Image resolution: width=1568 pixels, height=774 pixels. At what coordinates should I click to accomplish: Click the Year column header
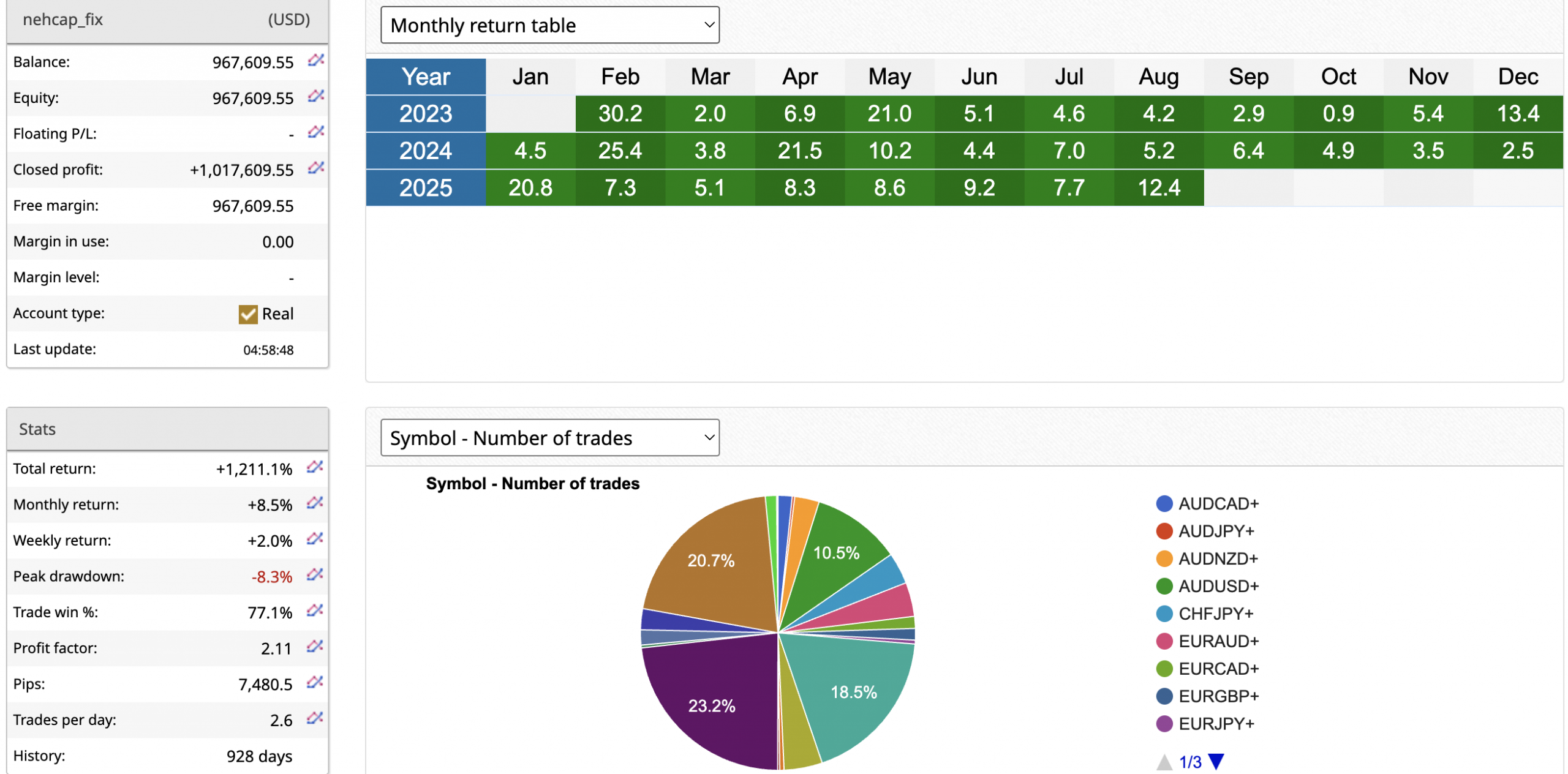425,77
